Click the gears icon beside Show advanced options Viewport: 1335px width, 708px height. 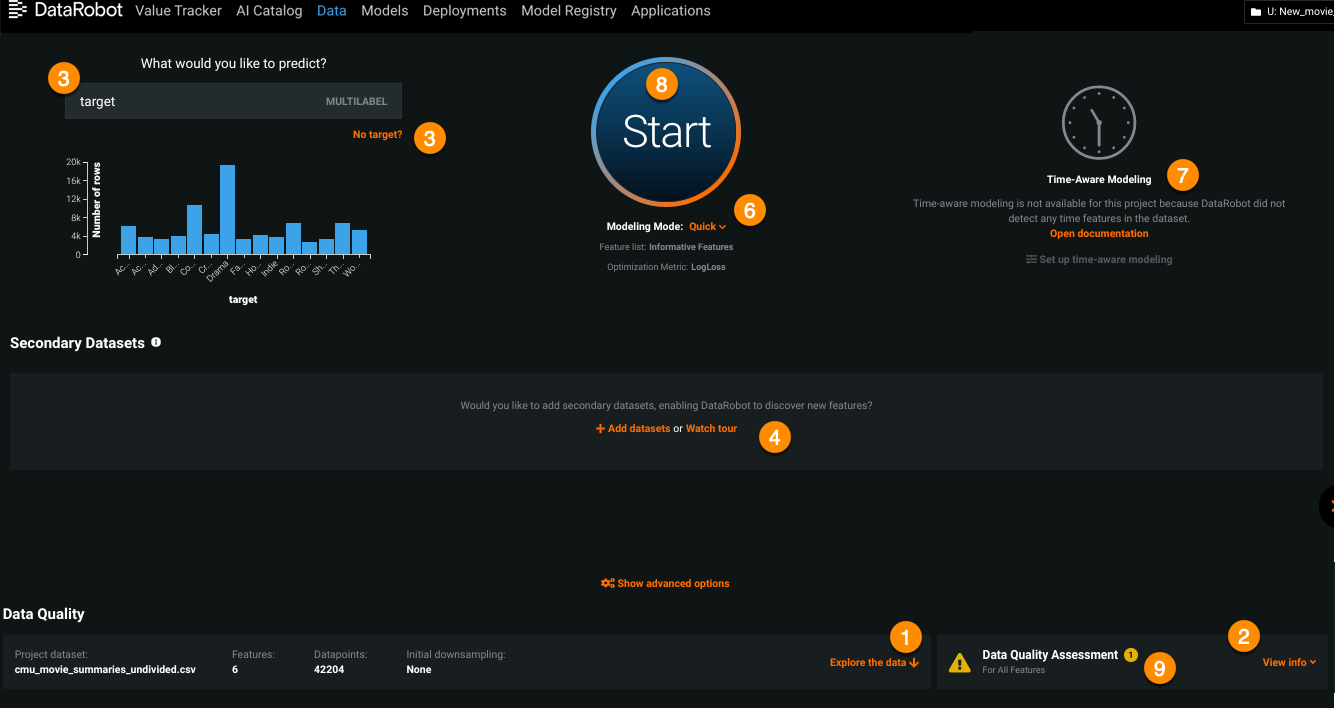607,583
